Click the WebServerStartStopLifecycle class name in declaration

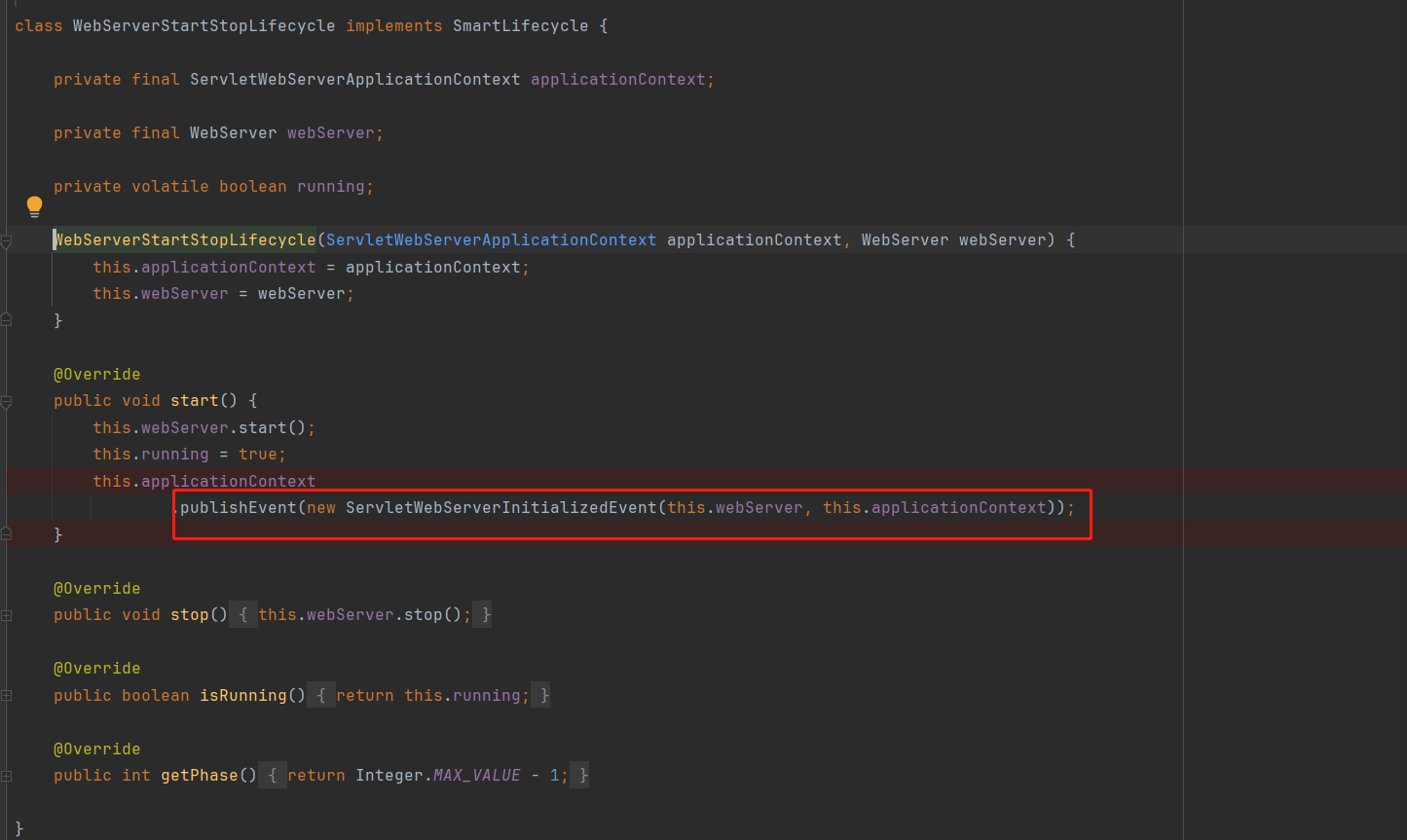pyautogui.click(x=204, y=26)
